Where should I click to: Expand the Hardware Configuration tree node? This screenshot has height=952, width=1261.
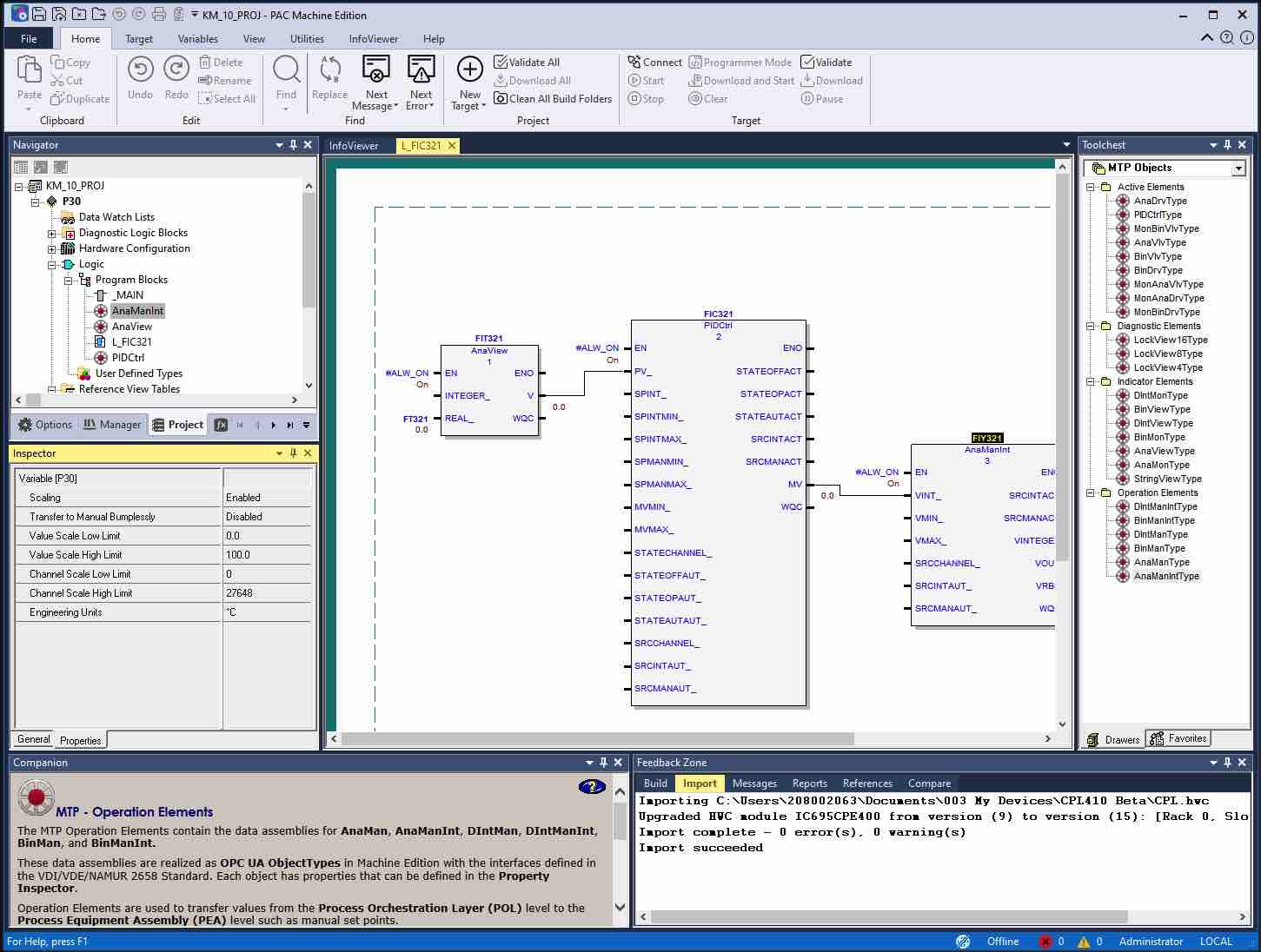click(53, 248)
